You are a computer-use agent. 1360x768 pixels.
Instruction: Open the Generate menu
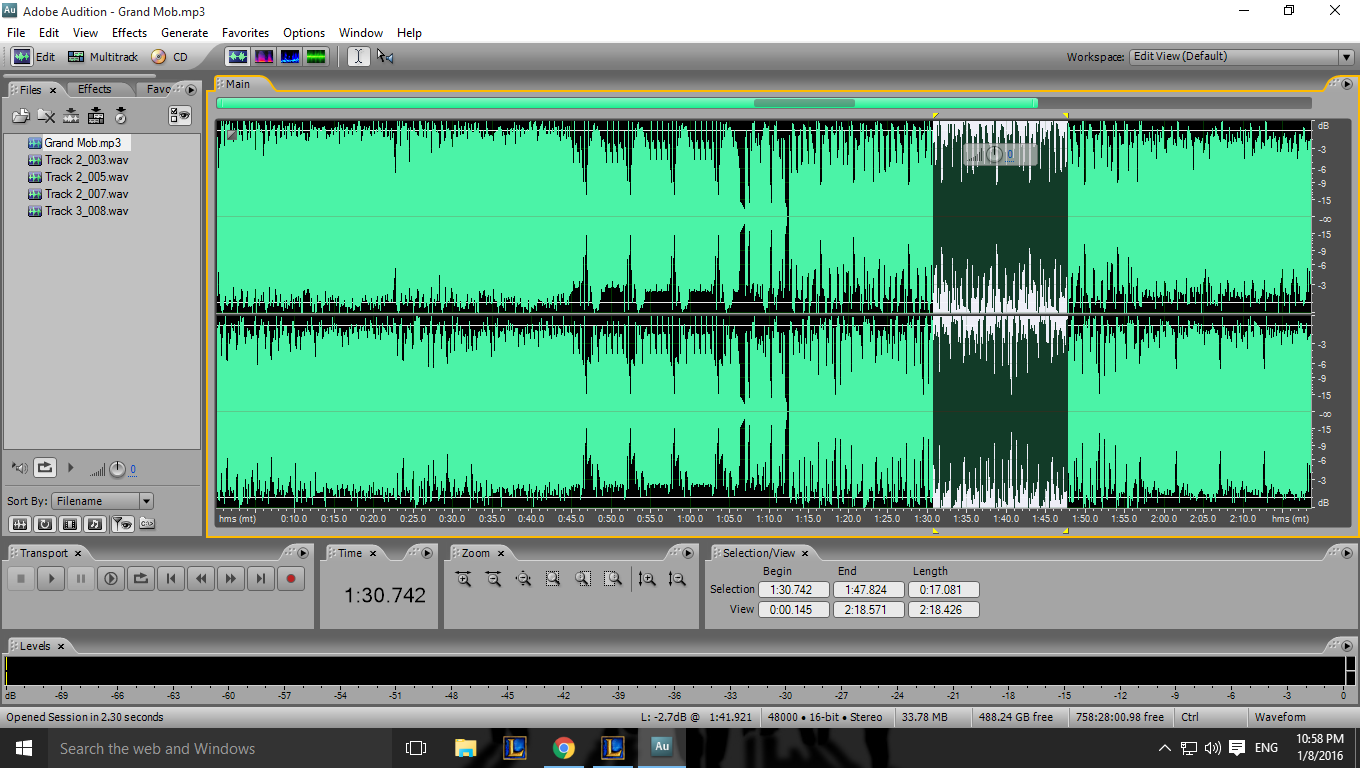(x=184, y=33)
